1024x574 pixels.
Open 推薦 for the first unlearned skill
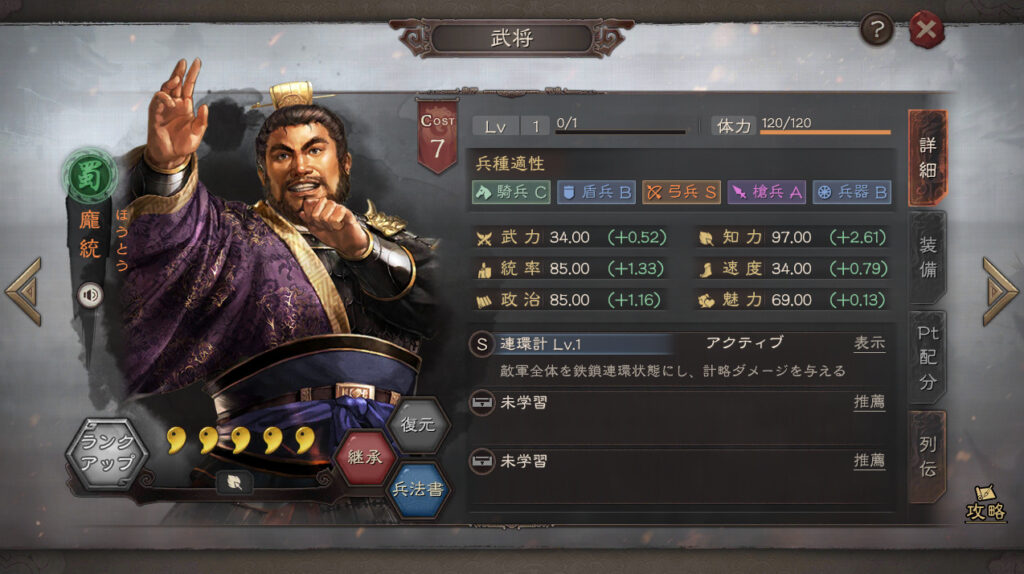pyautogui.click(x=869, y=402)
